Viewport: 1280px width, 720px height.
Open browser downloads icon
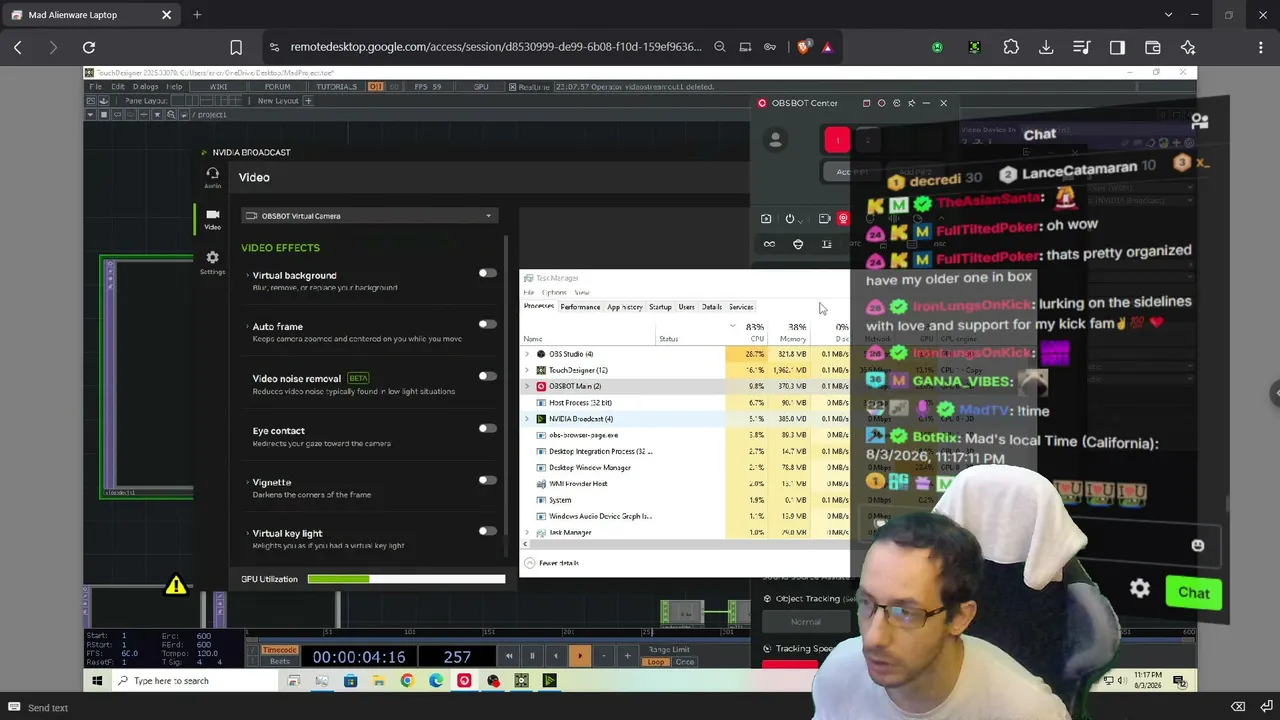1046,47
